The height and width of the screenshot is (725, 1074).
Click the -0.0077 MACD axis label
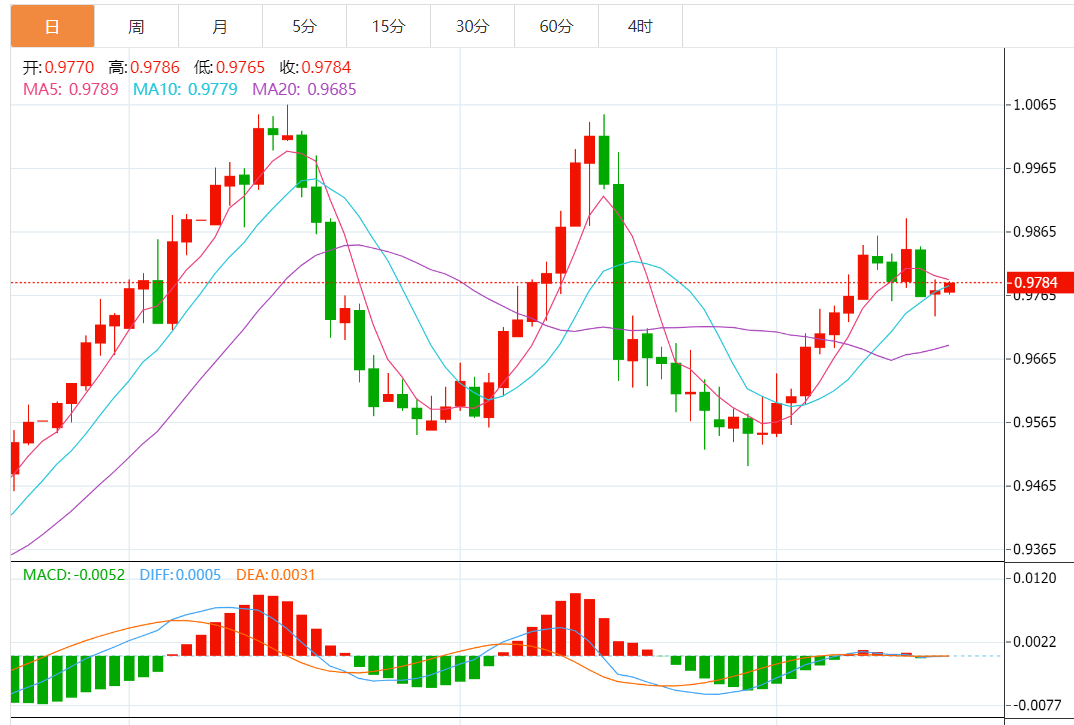1038,705
